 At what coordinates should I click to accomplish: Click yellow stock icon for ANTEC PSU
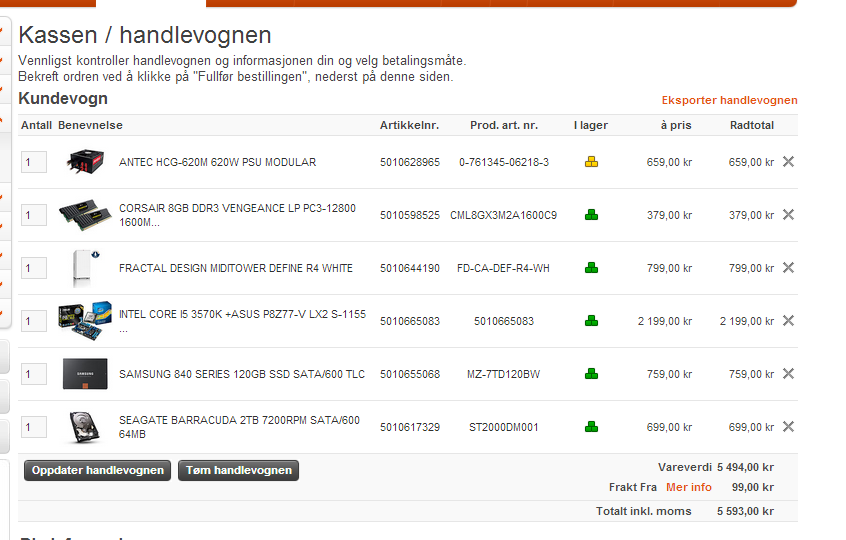tap(591, 161)
